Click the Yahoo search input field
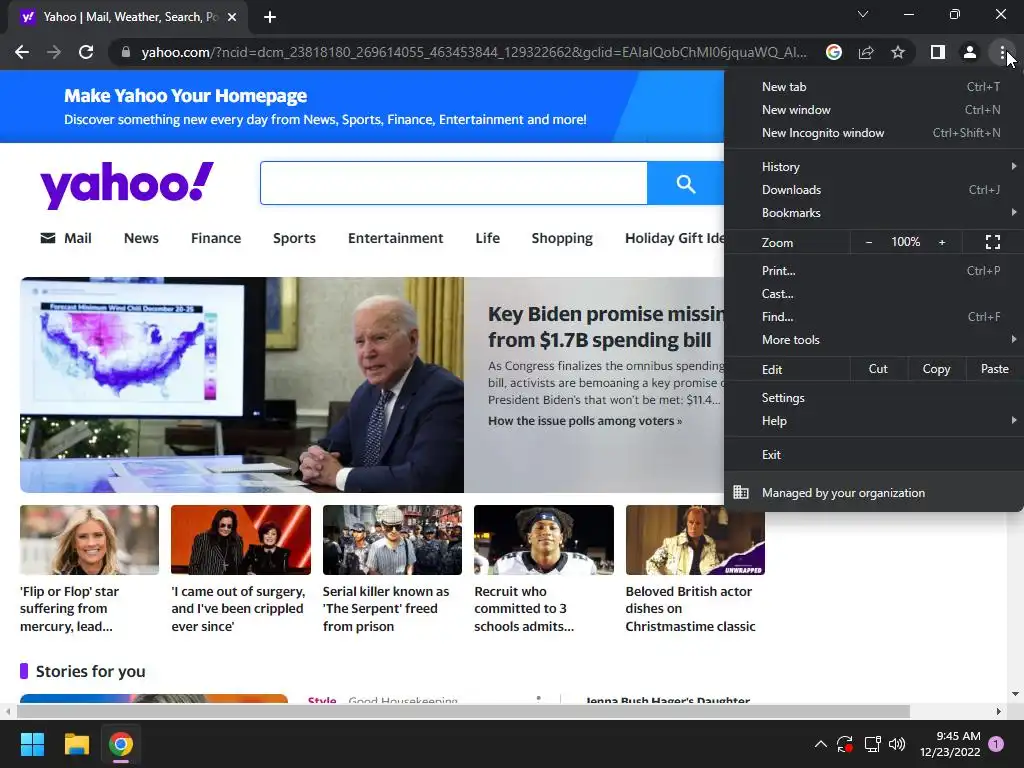 point(454,184)
